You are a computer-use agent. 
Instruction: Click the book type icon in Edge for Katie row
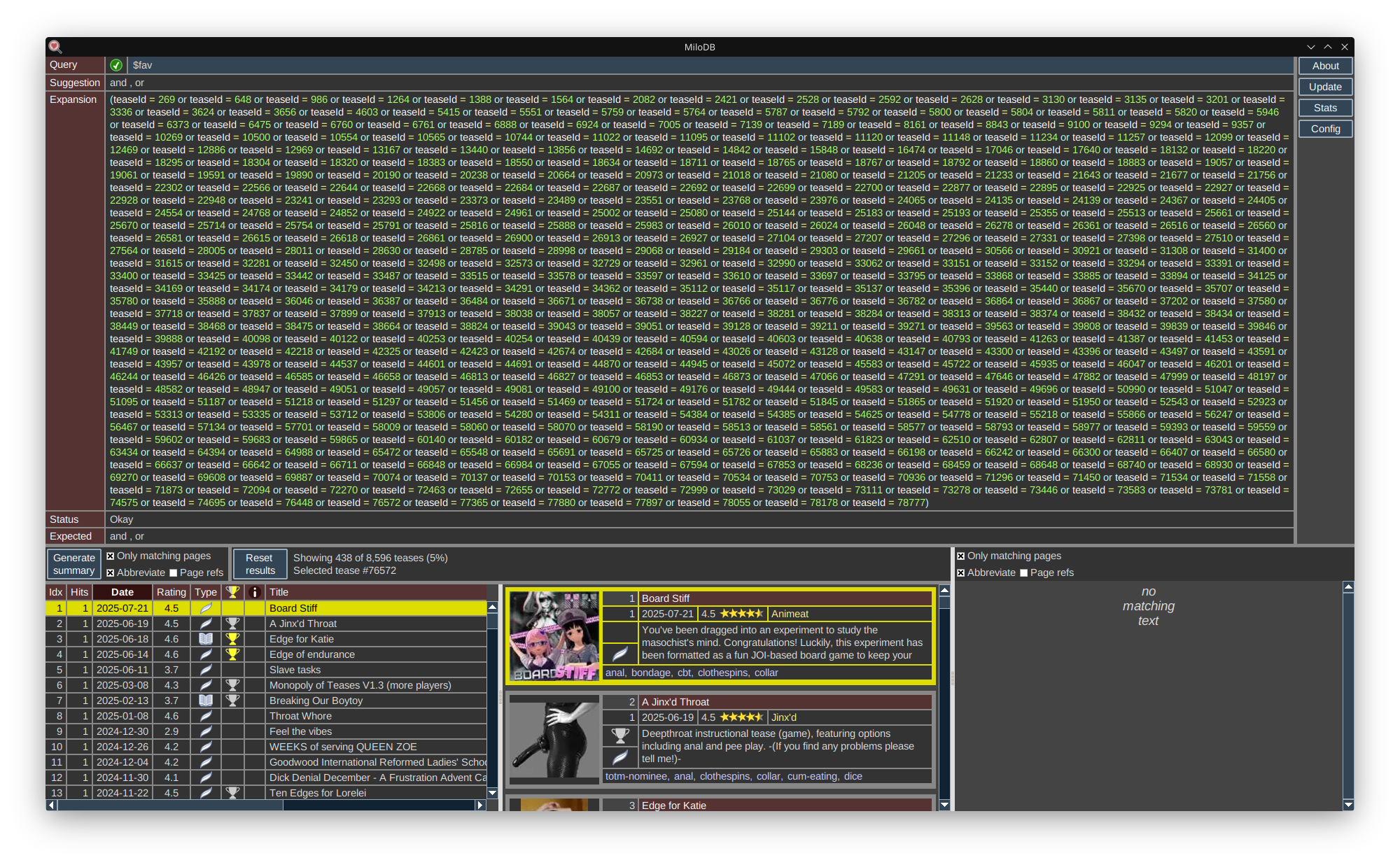[206, 639]
